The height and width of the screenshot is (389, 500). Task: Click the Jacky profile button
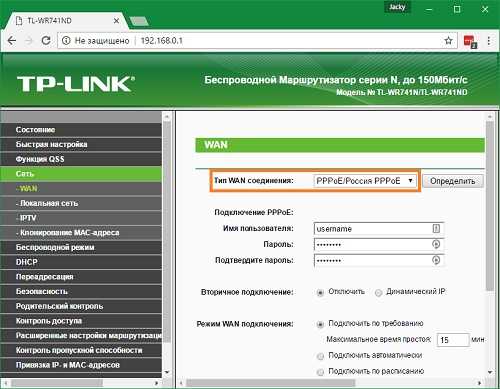pos(397,7)
